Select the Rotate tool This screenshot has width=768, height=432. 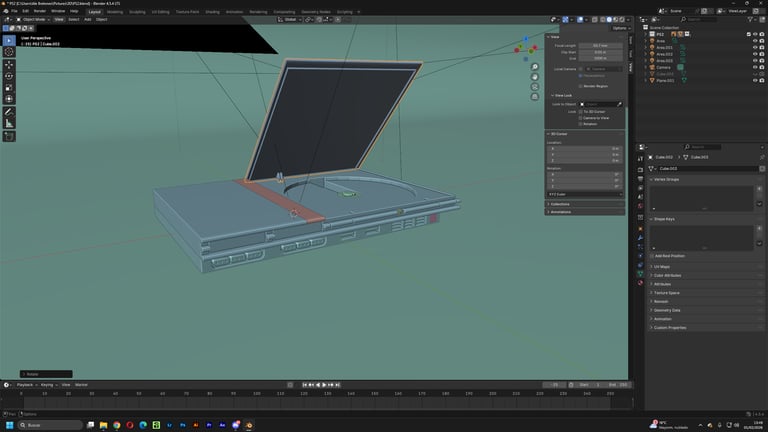pos(9,76)
